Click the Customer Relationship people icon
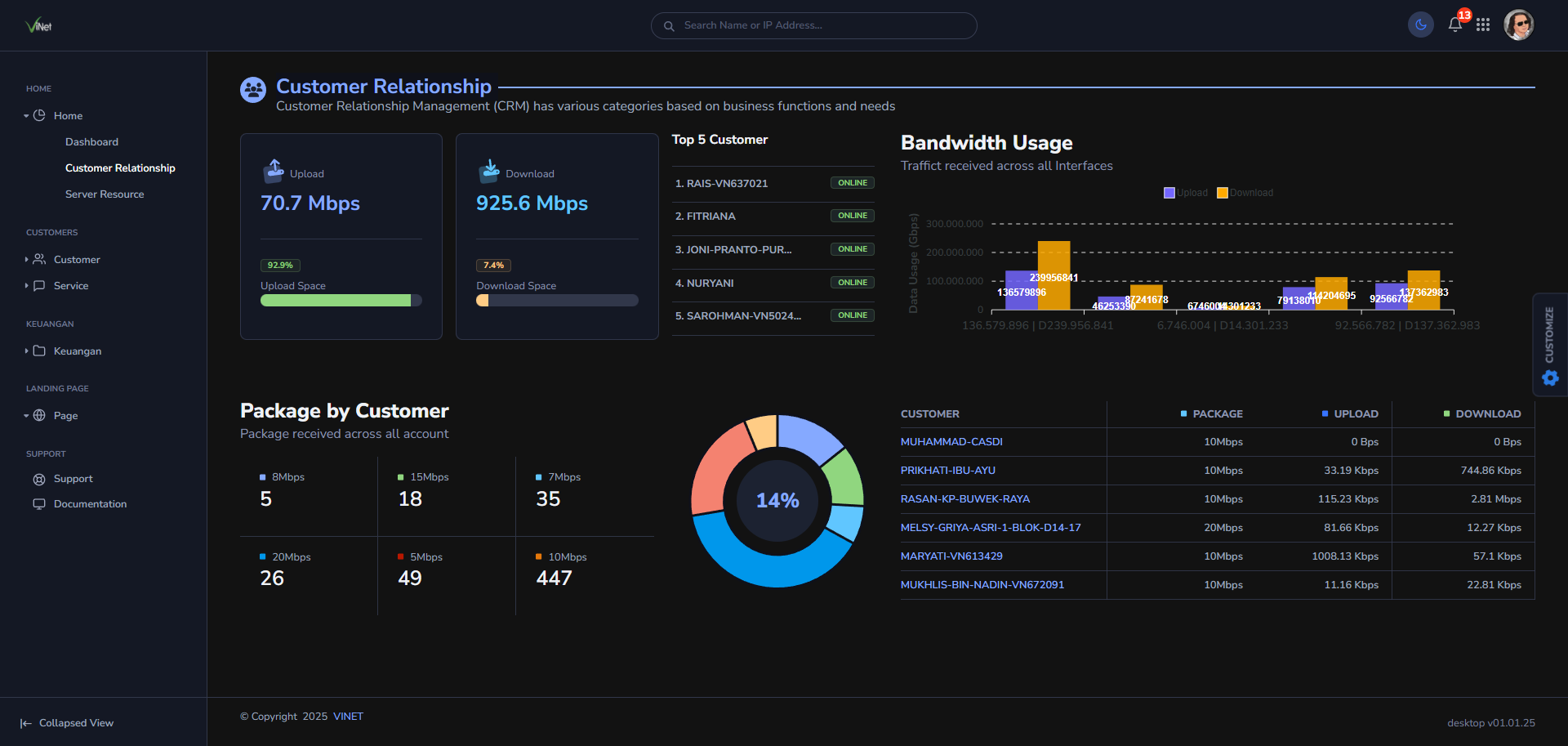The height and width of the screenshot is (746, 1568). (x=252, y=90)
